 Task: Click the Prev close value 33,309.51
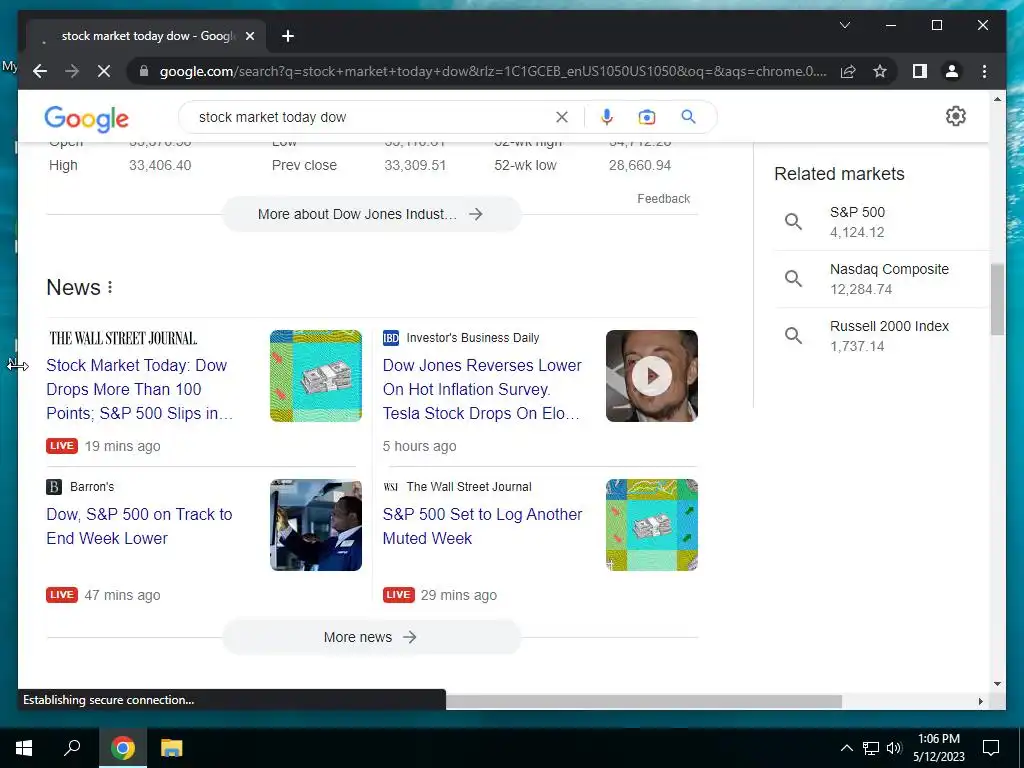[x=415, y=165]
